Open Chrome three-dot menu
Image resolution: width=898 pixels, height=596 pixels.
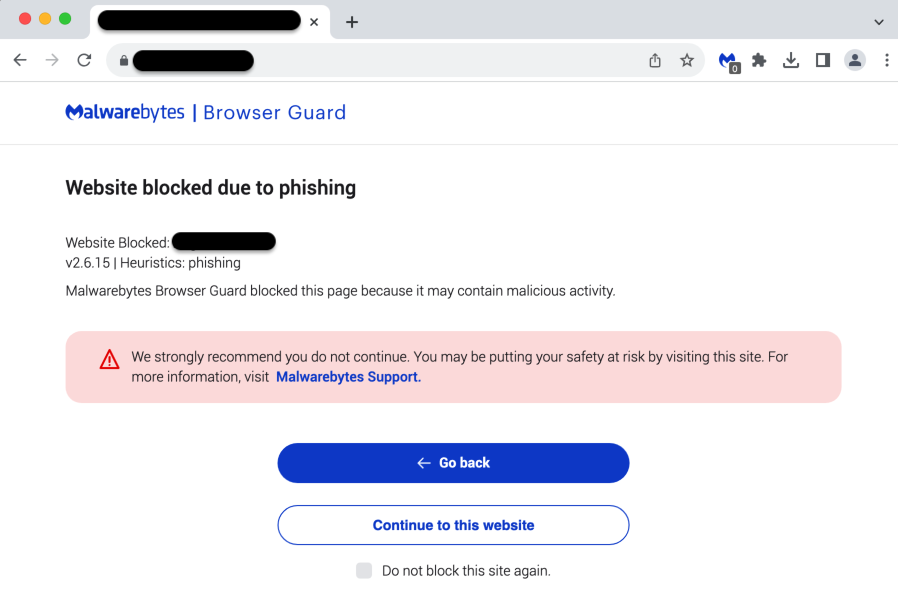[x=887, y=60]
